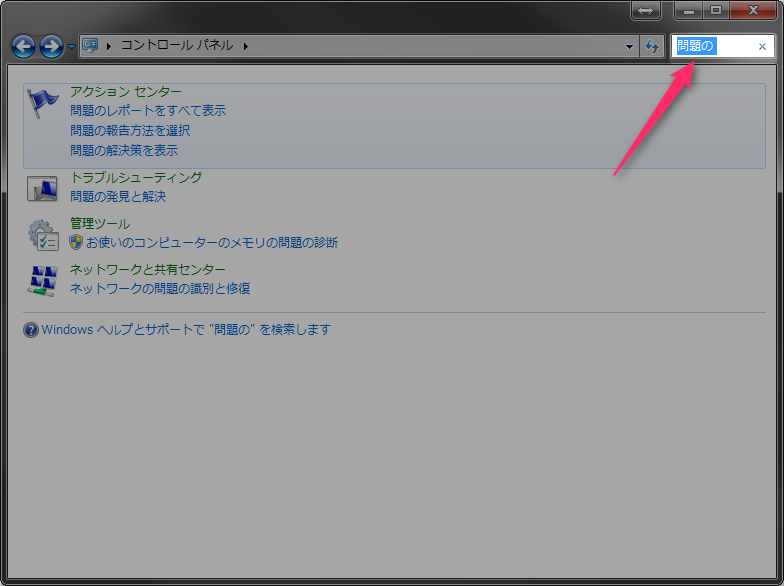Open お使いのコンピューターのメモリの問題の診断

point(212,242)
